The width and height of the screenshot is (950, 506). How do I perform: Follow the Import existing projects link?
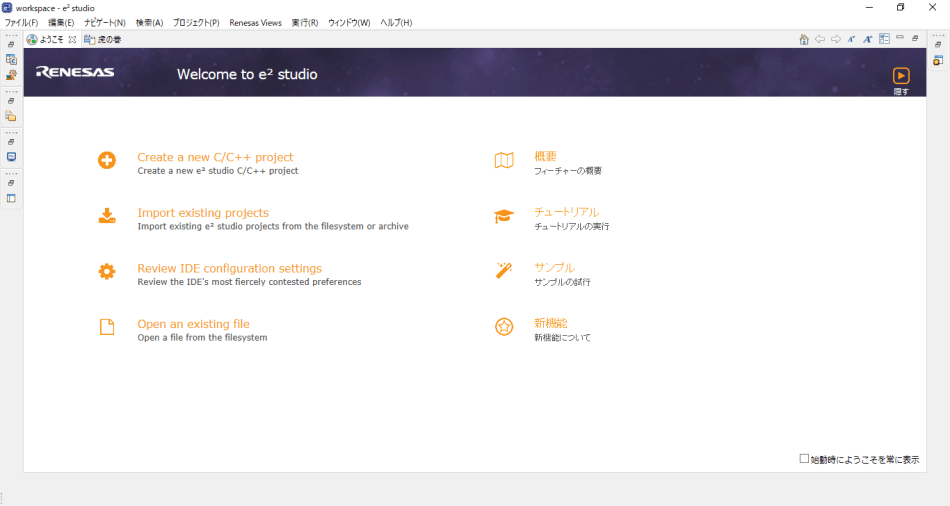203,213
